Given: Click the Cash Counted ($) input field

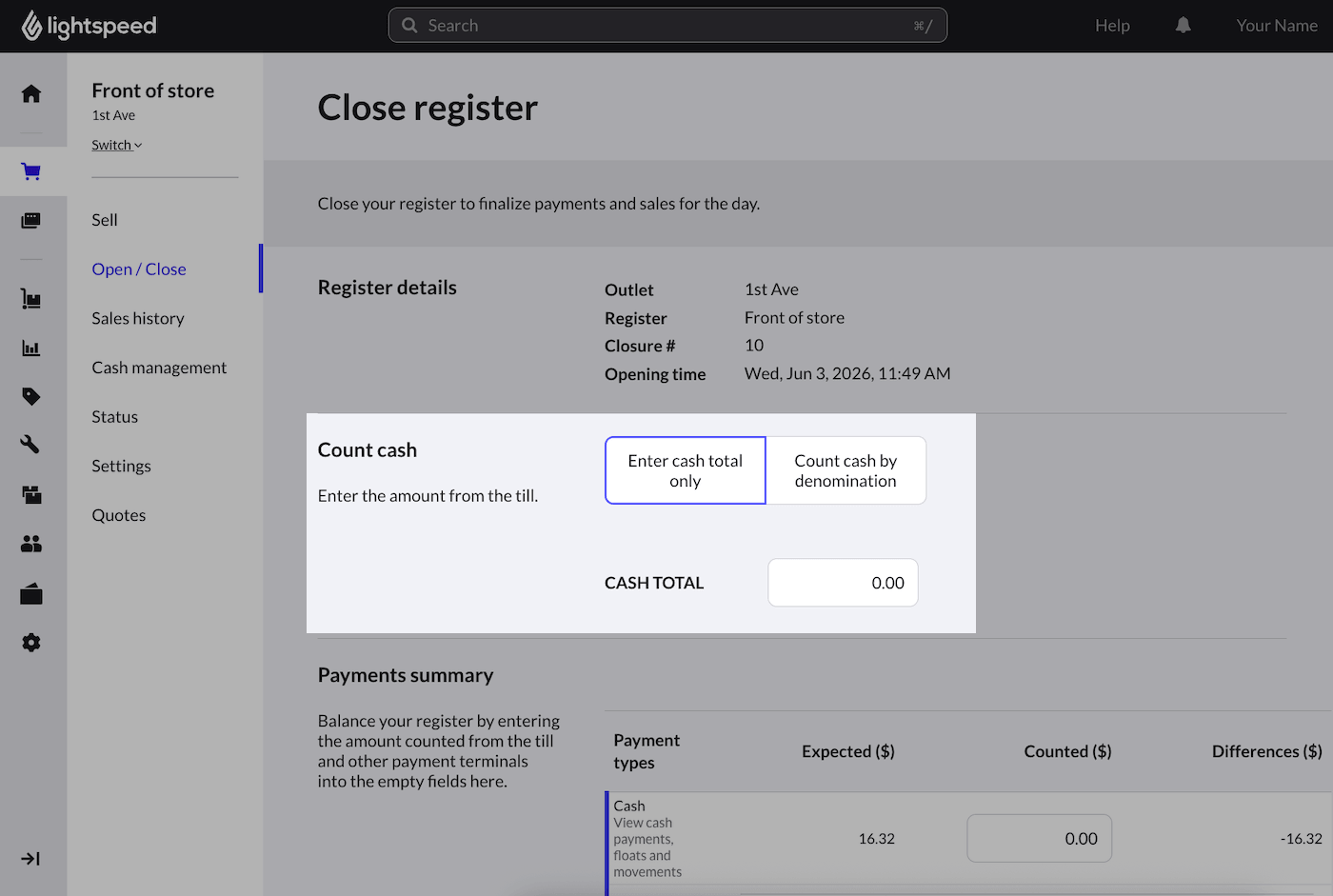Looking at the screenshot, I should coord(1039,839).
